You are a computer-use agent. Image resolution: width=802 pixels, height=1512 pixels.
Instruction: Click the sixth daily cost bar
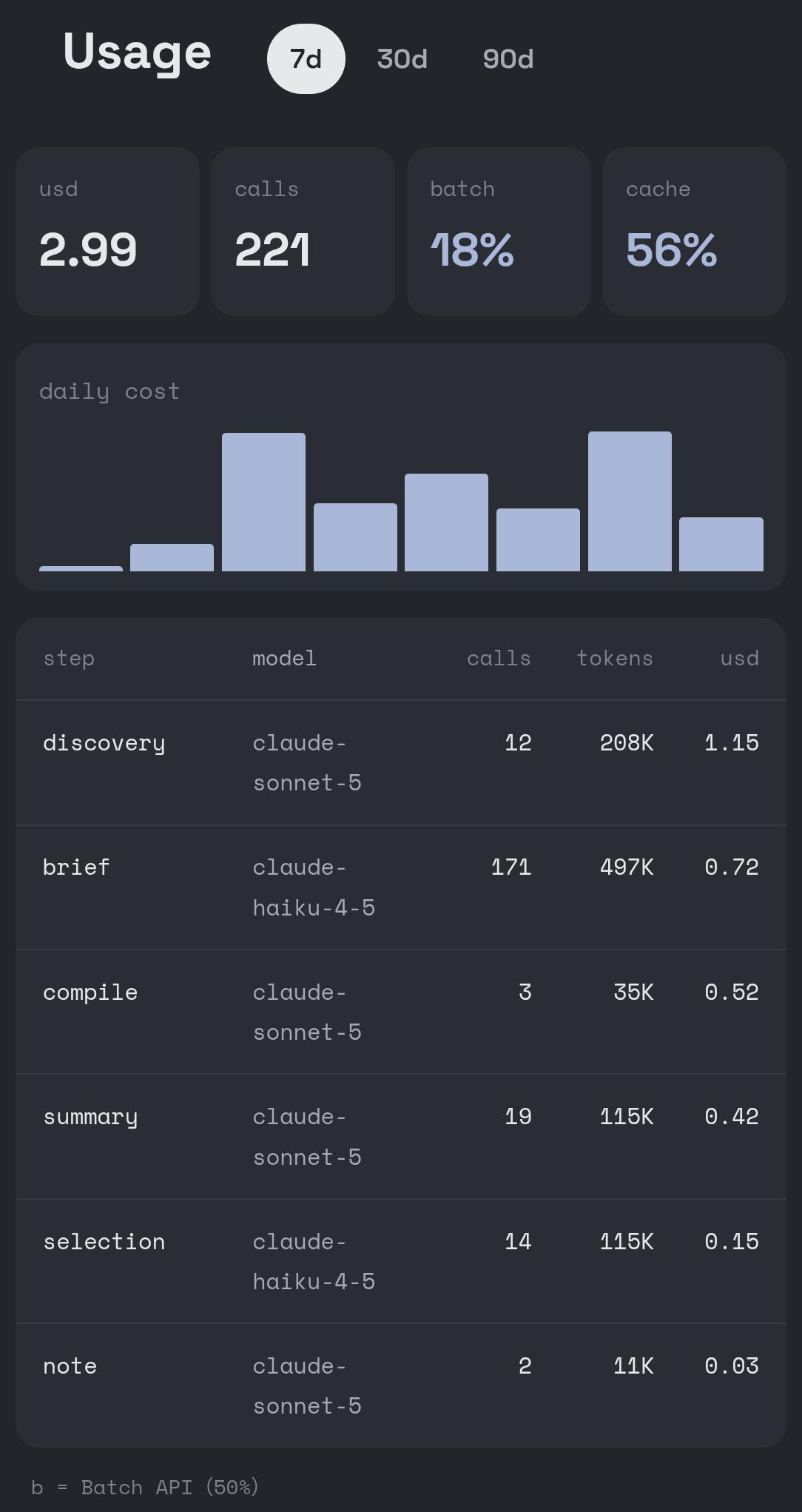coord(538,540)
